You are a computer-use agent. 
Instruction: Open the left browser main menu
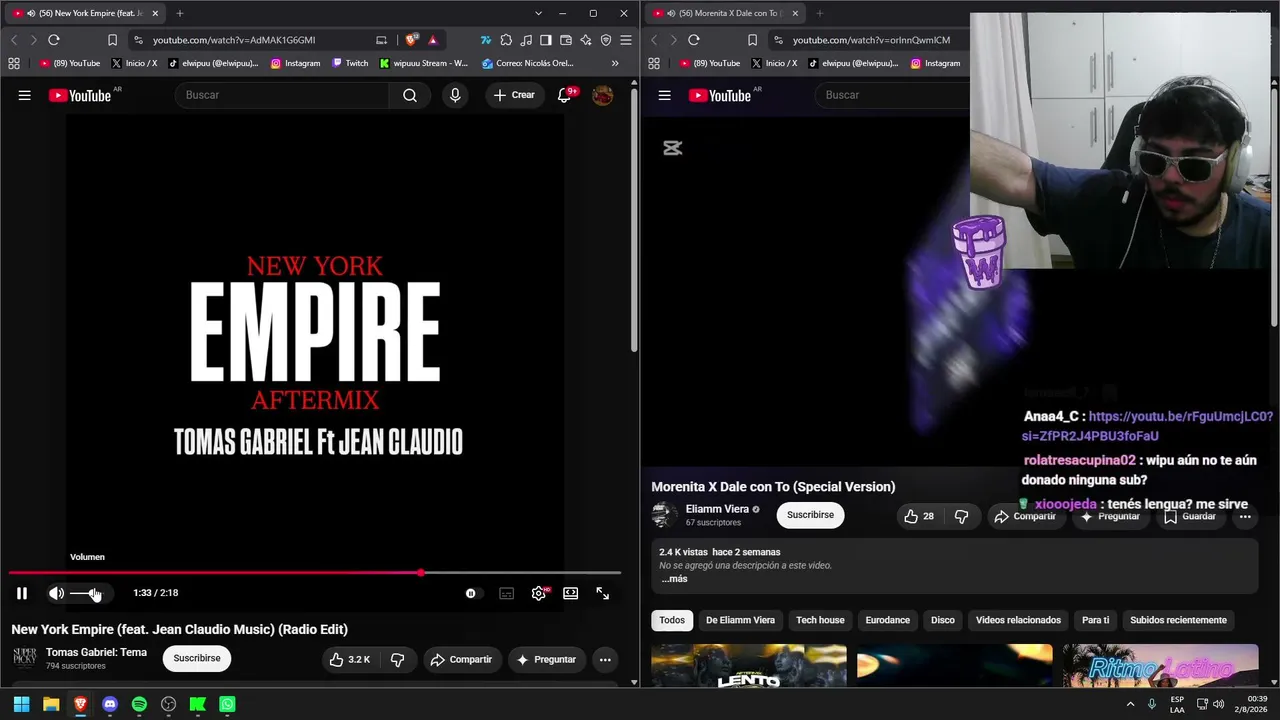click(626, 40)
